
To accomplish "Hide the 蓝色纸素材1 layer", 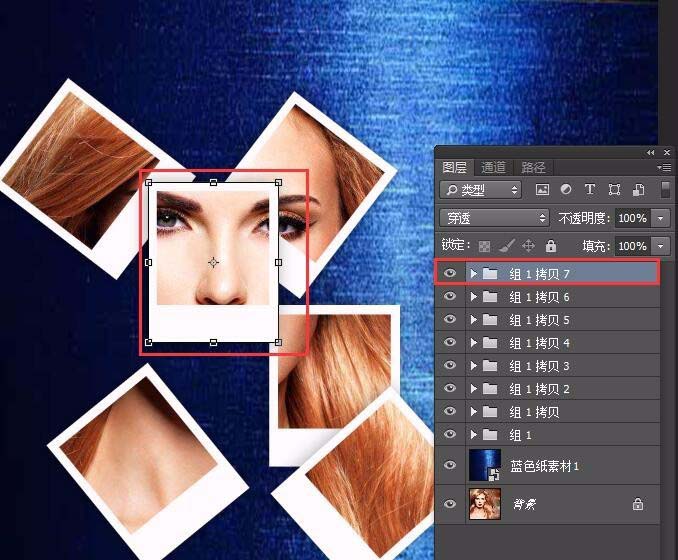I will click(x=450, y=465).
